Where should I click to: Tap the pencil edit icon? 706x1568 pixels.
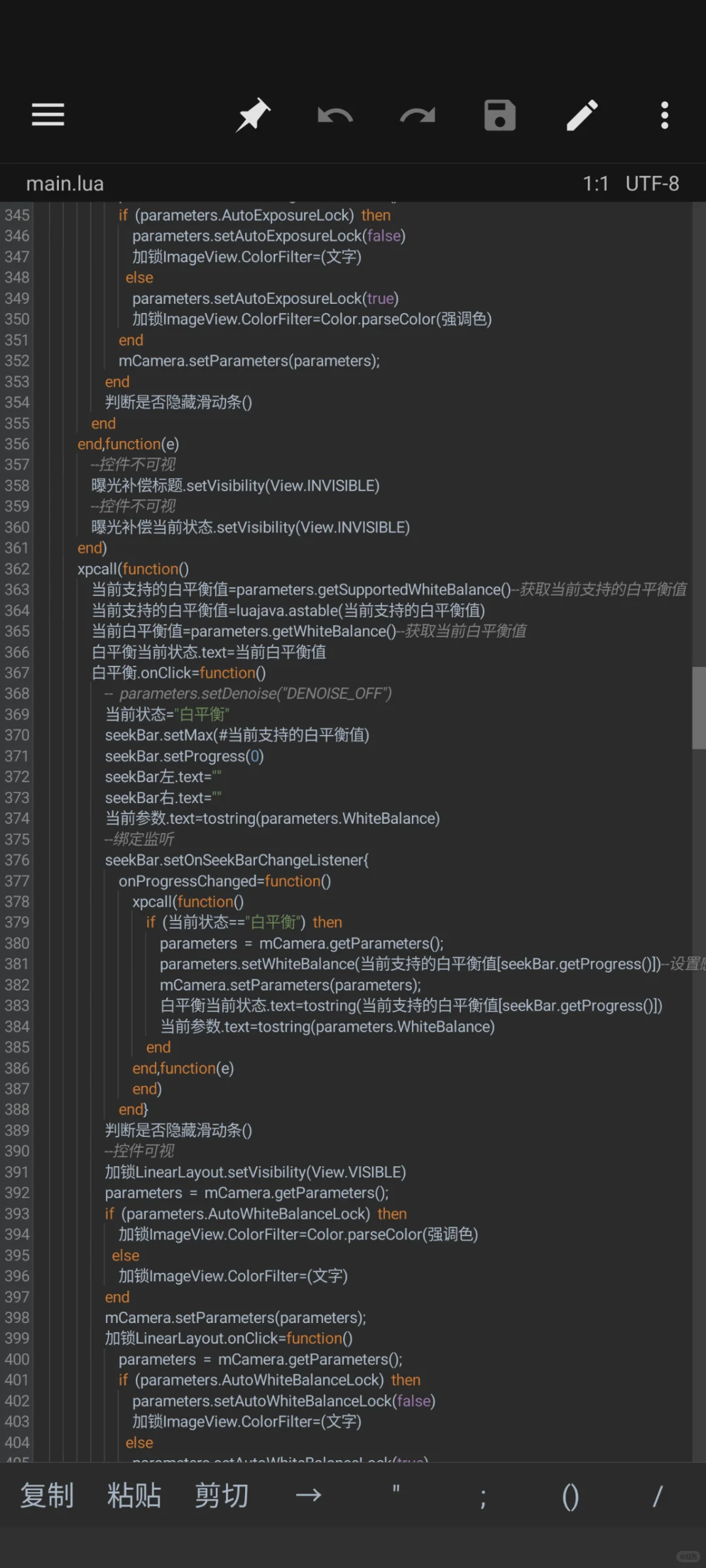point(582,116)
